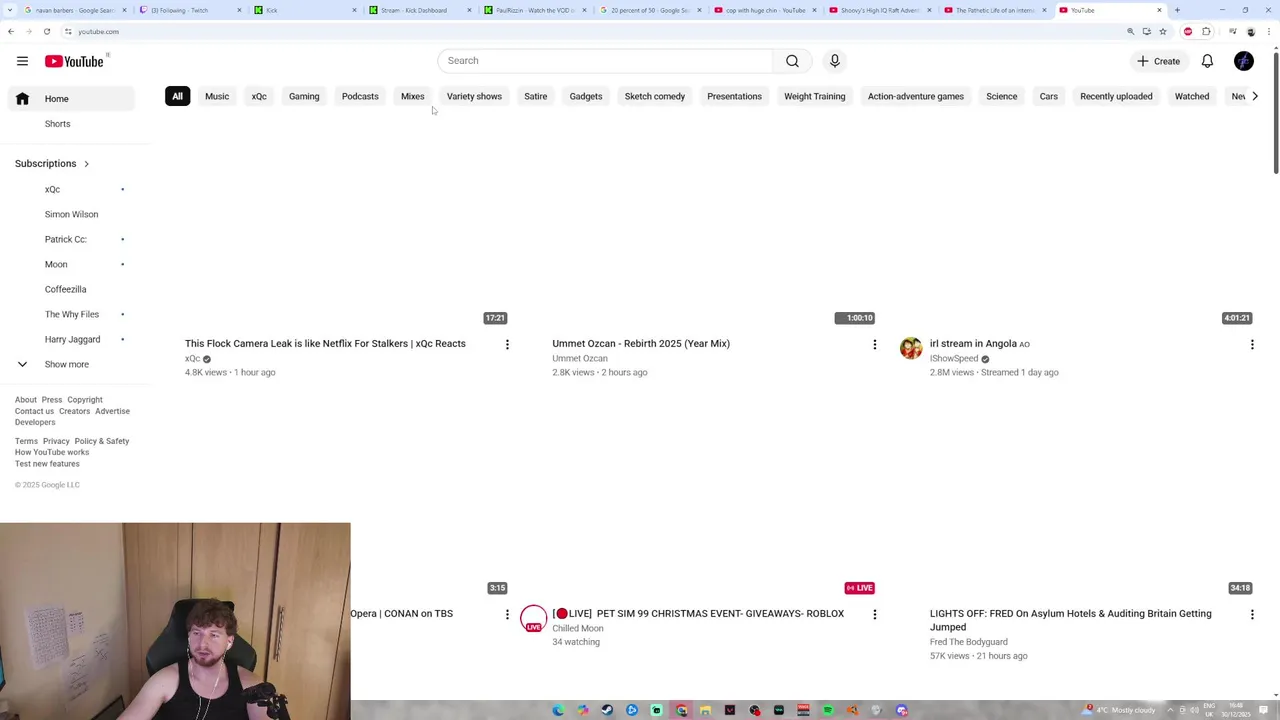Expand the Subscriptions section chevron

pyautogui.click(x=86, y=163)
